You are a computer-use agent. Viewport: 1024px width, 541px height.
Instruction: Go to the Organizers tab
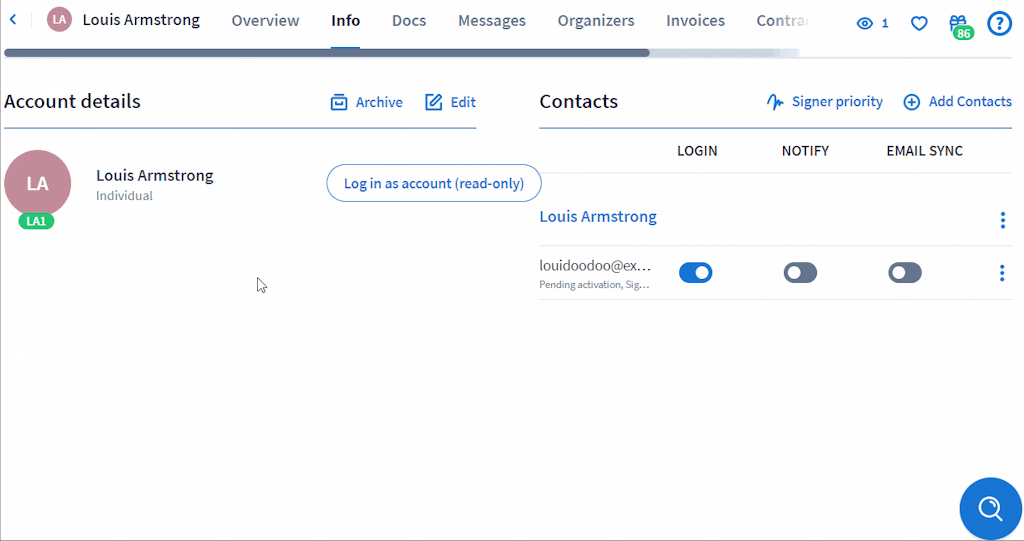pos(596,20)
